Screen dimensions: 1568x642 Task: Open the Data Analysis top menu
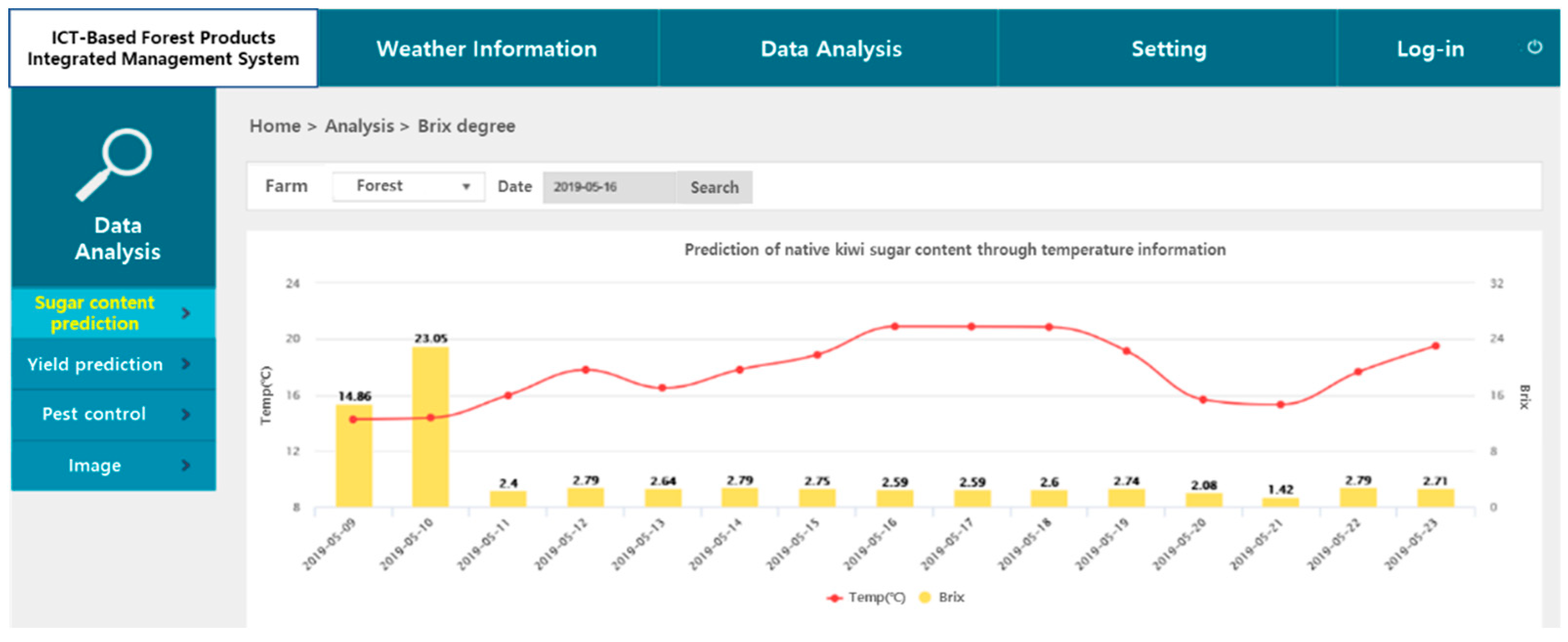pos(831,49)
